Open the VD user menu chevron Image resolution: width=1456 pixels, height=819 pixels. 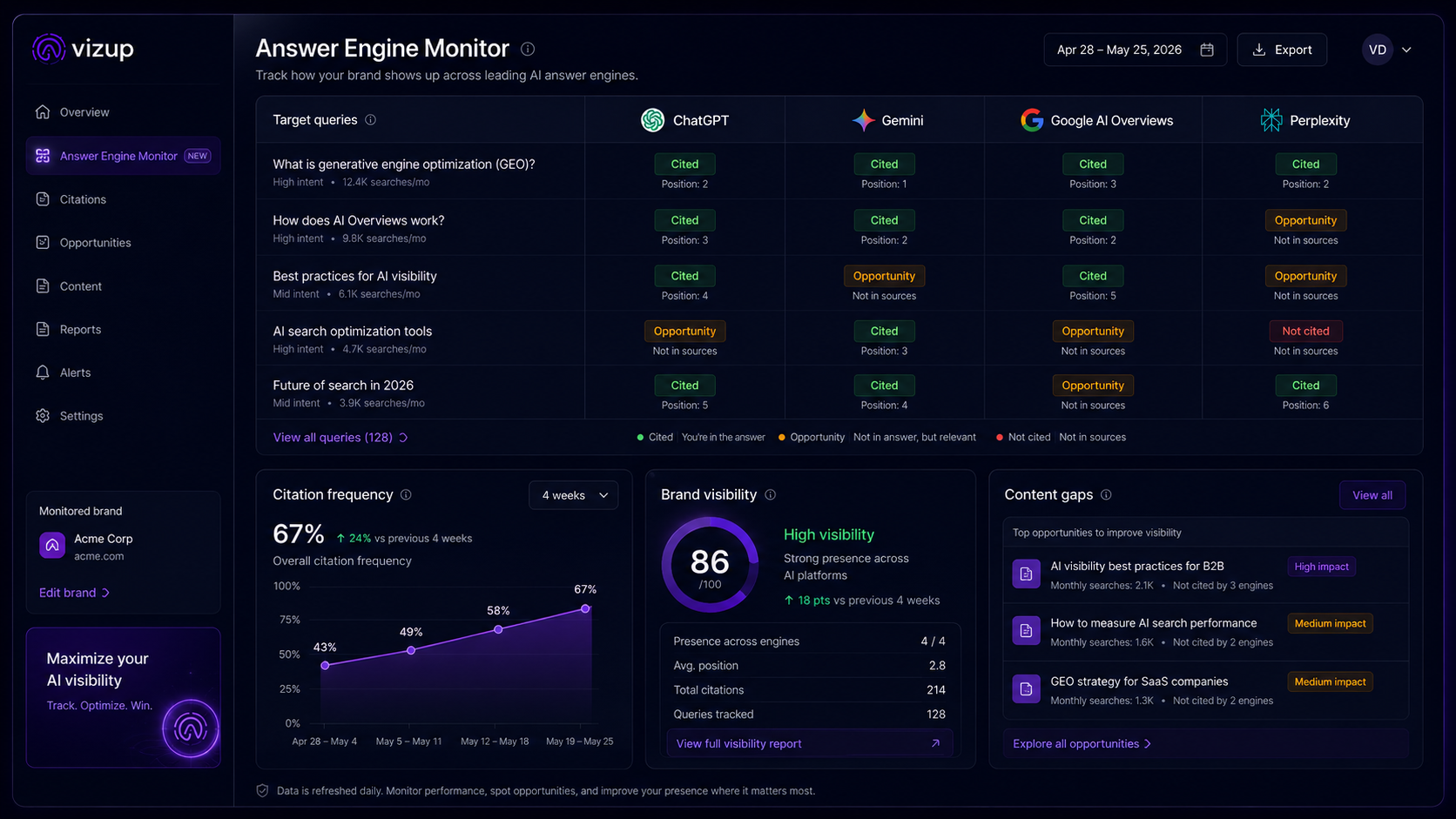point(1406,50)
